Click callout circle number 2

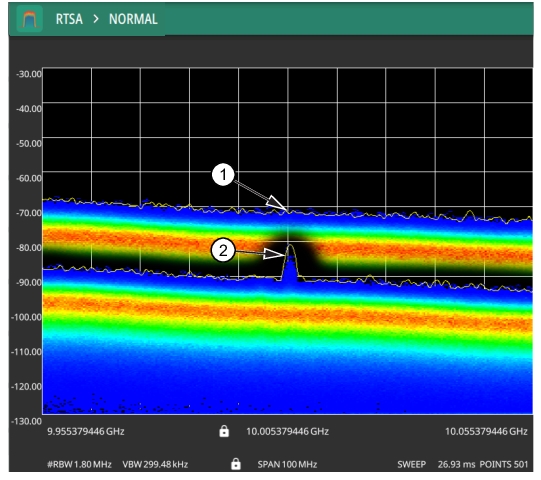coord(223,250)
